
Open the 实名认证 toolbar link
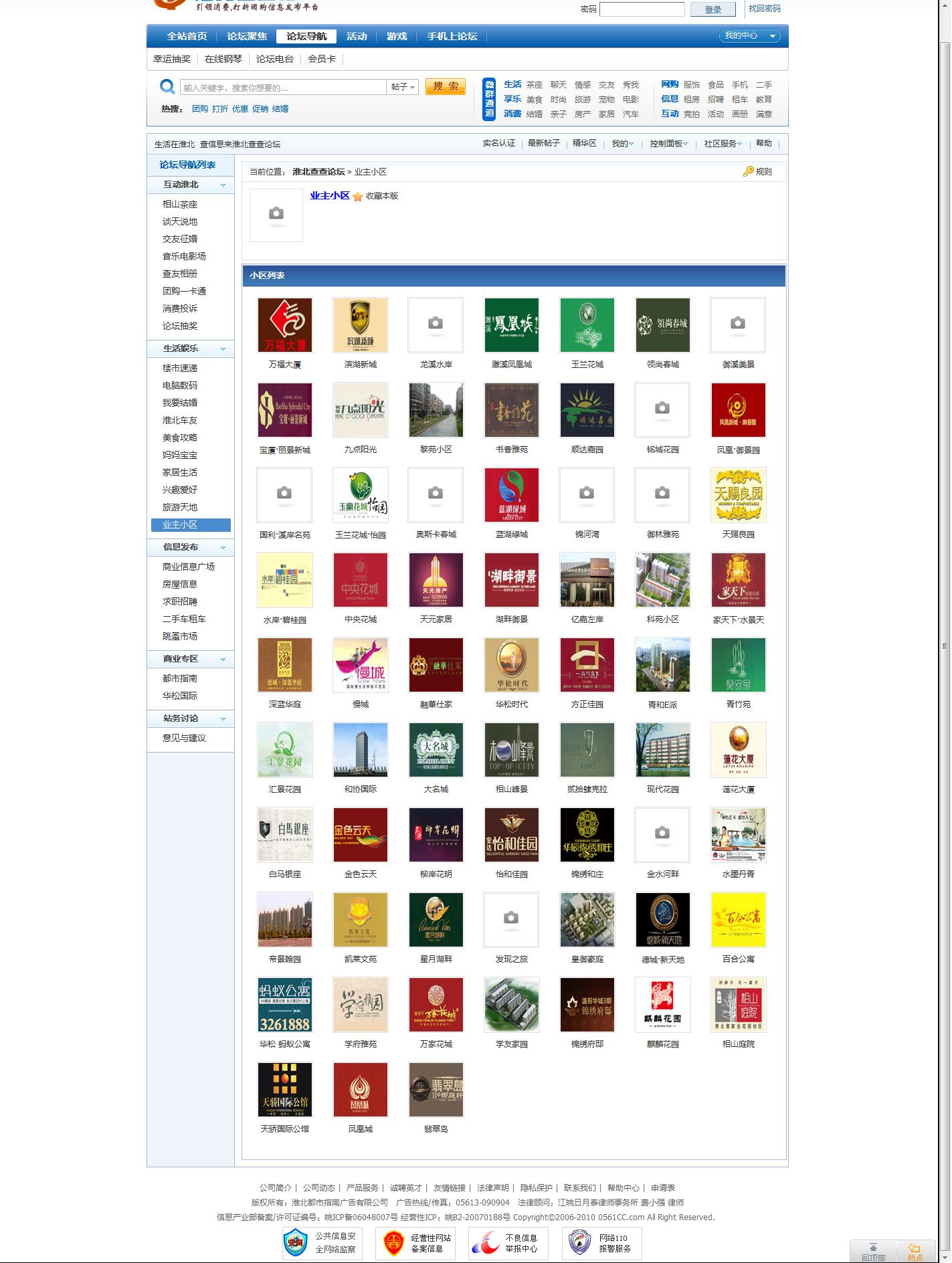click(x=499, y=143)
